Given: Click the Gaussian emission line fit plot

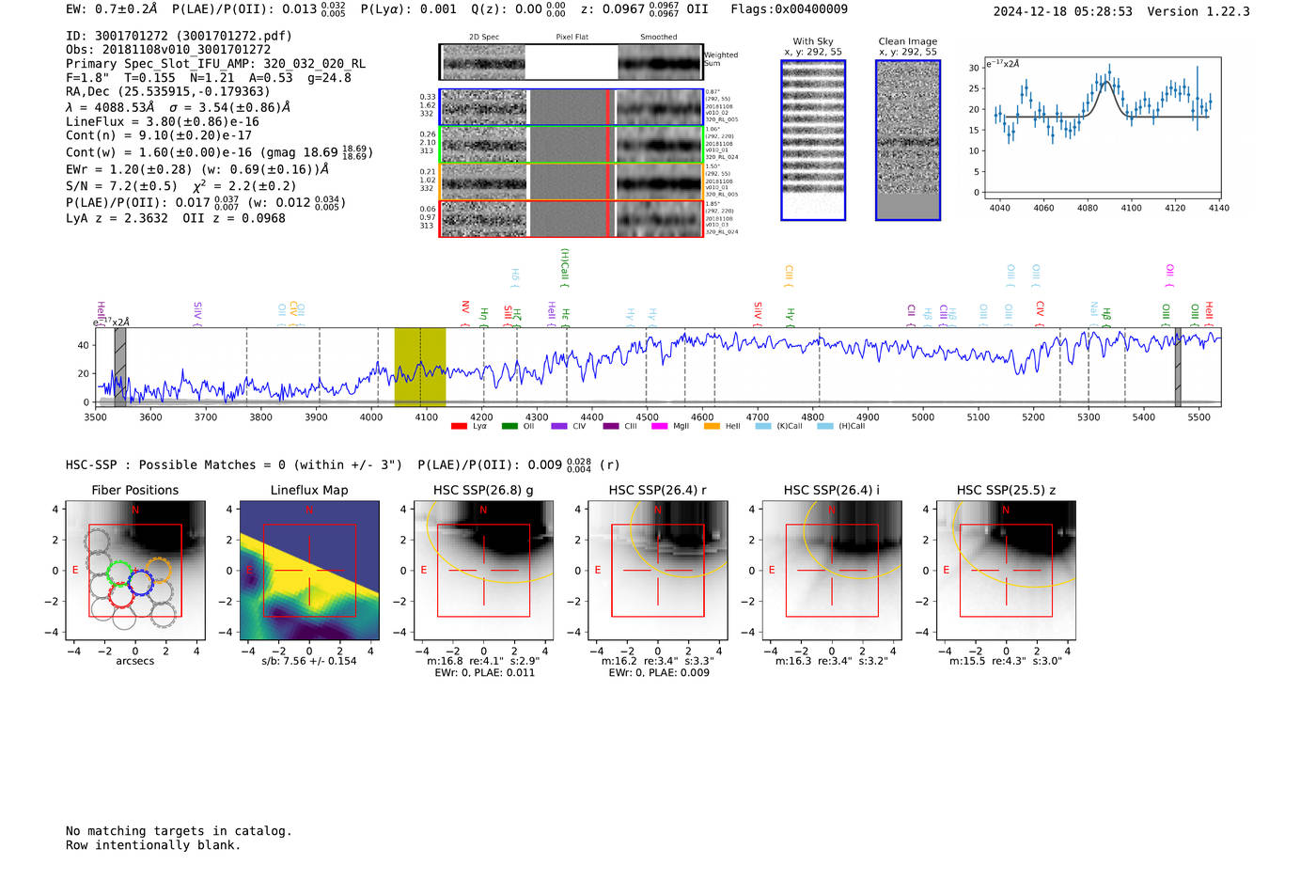Looking at the screenshot, I should point(1102,128).
